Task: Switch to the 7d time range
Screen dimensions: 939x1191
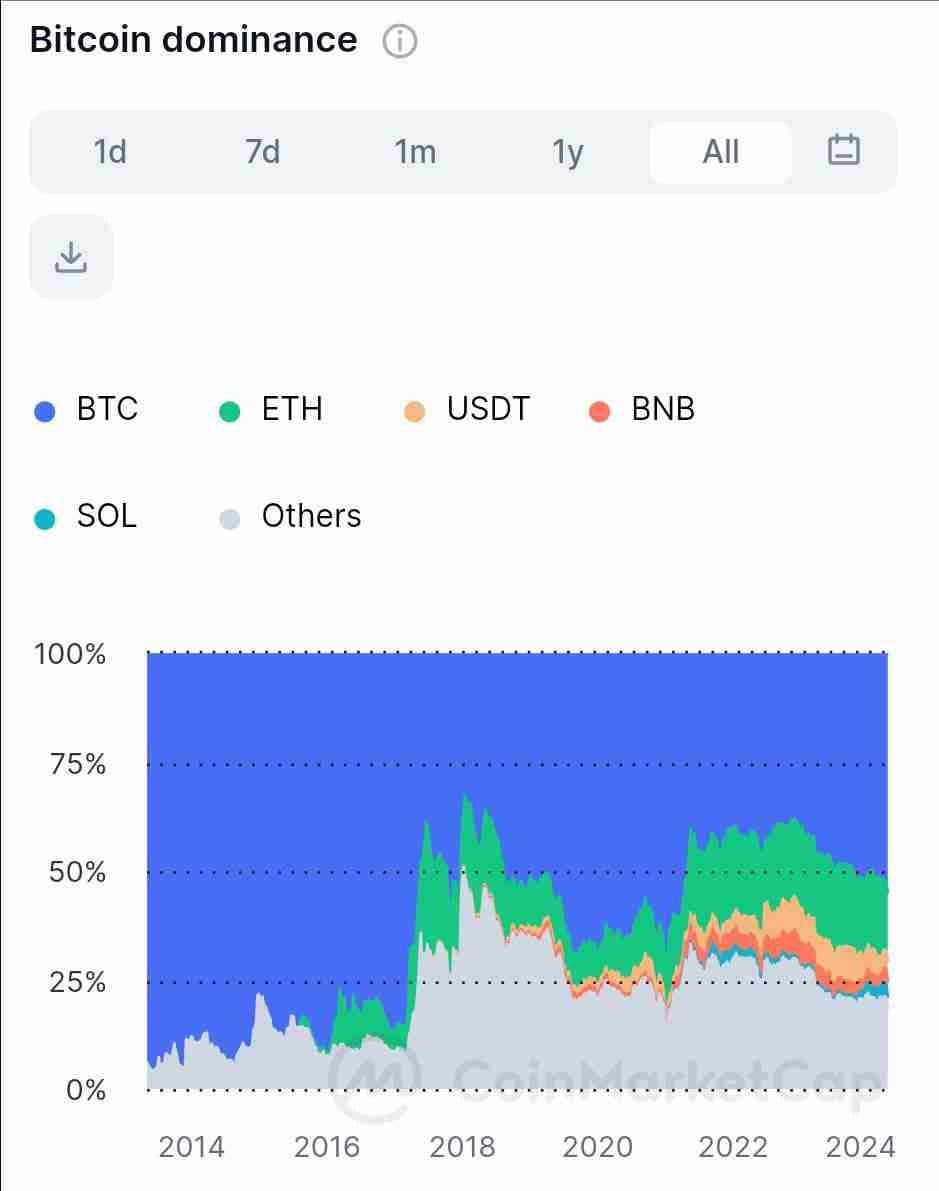Action: tap(262, 152)
